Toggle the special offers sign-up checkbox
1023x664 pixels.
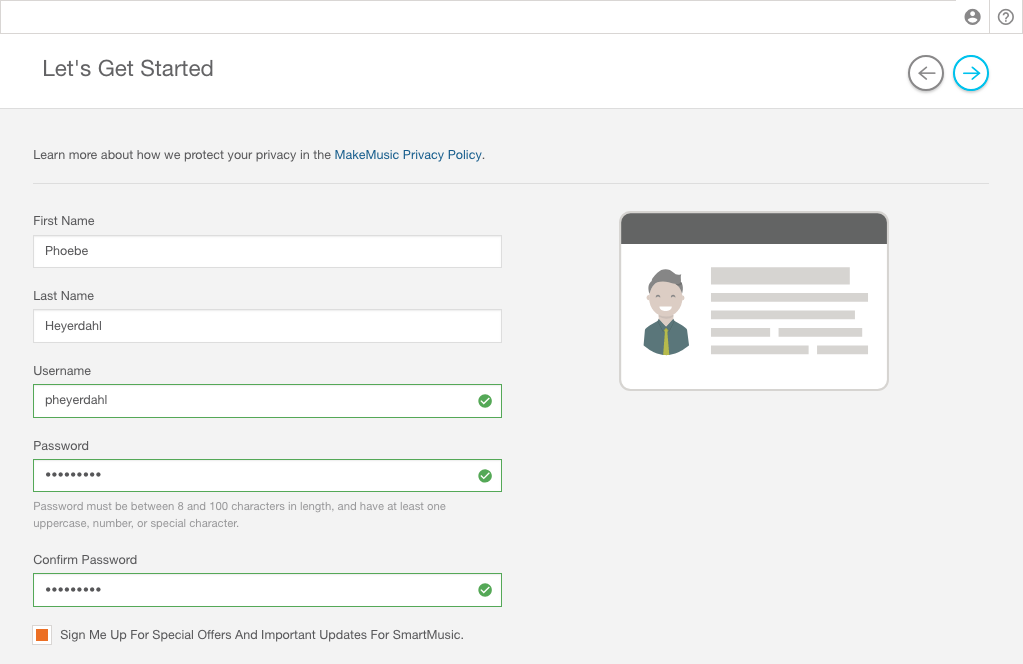pyautogui.click(x=42, y=635)
